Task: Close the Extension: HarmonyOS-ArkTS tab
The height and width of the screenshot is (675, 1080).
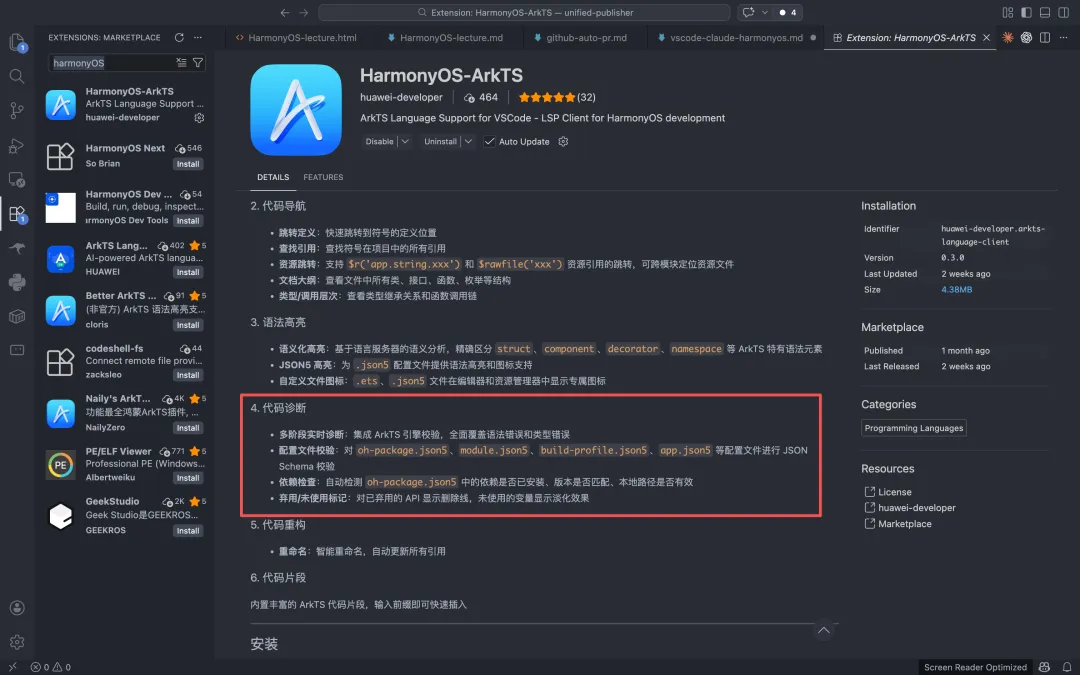Action: [986, 37]
